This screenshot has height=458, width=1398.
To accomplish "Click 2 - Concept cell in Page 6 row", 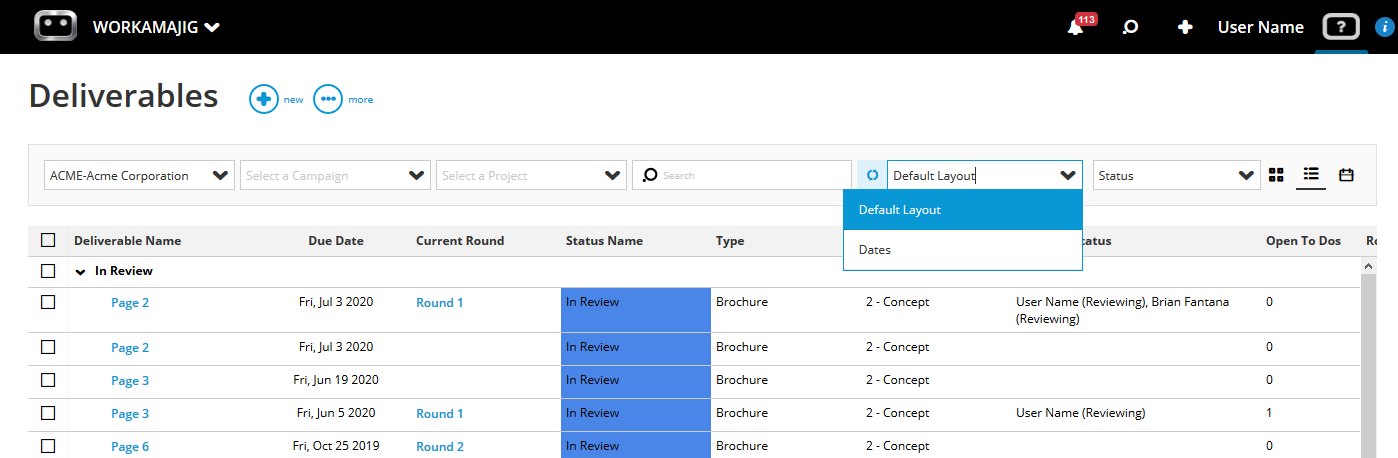I will (897, 446).
